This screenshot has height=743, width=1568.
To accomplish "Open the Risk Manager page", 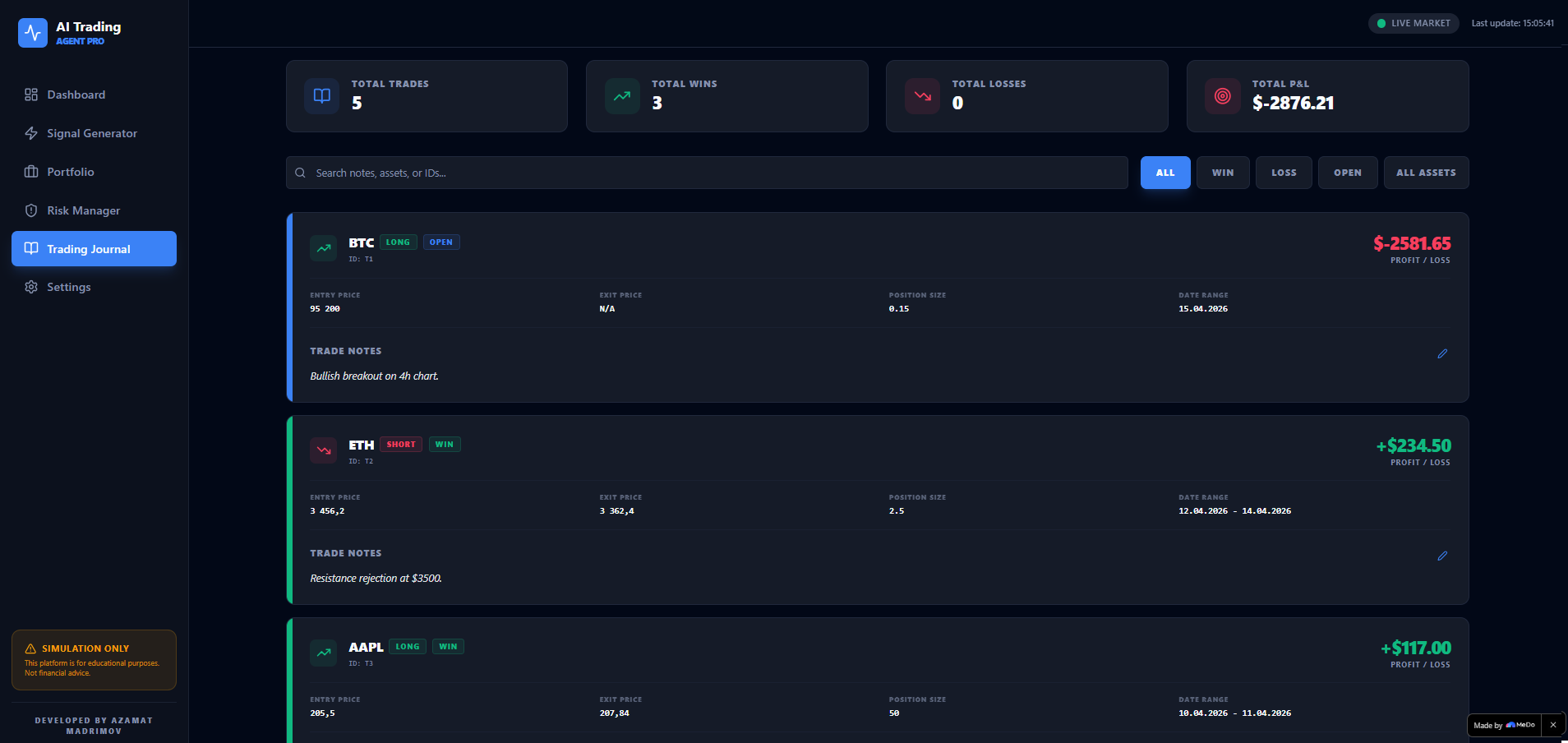I will pyautogui.click(x=94, y=210).
